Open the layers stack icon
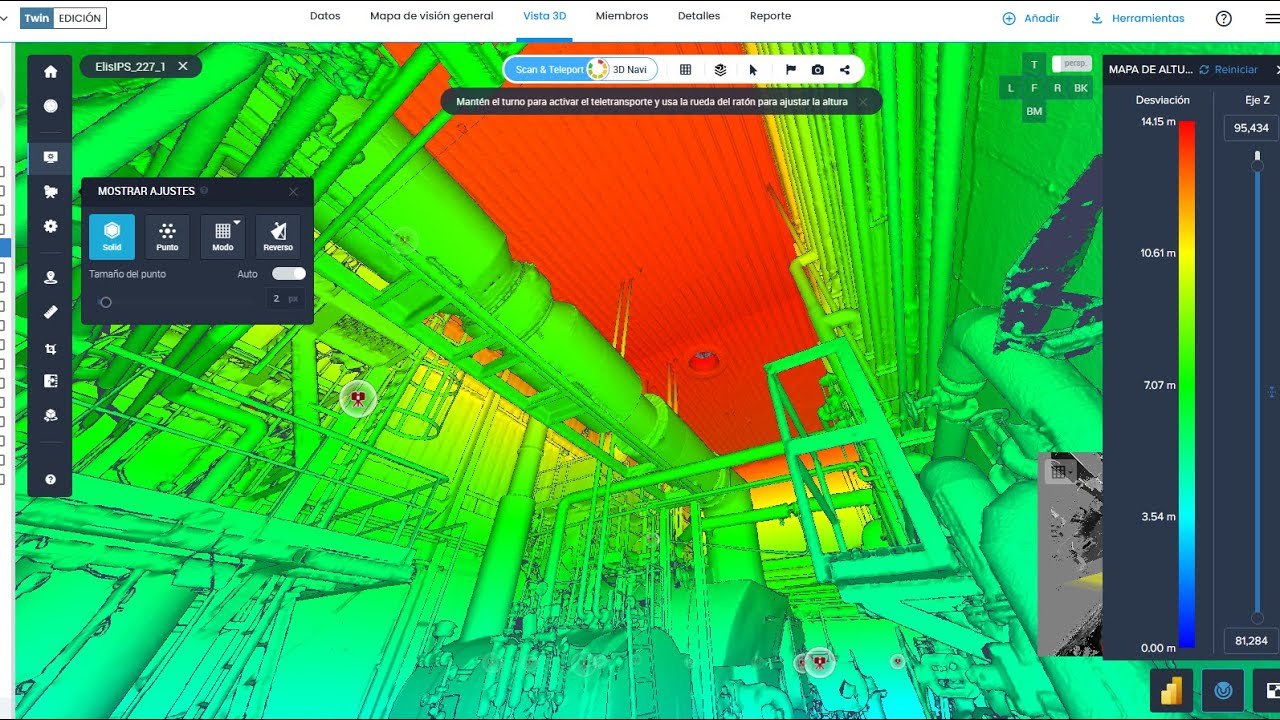Screen dimensions: 1280x720 (x=720, y=70)
